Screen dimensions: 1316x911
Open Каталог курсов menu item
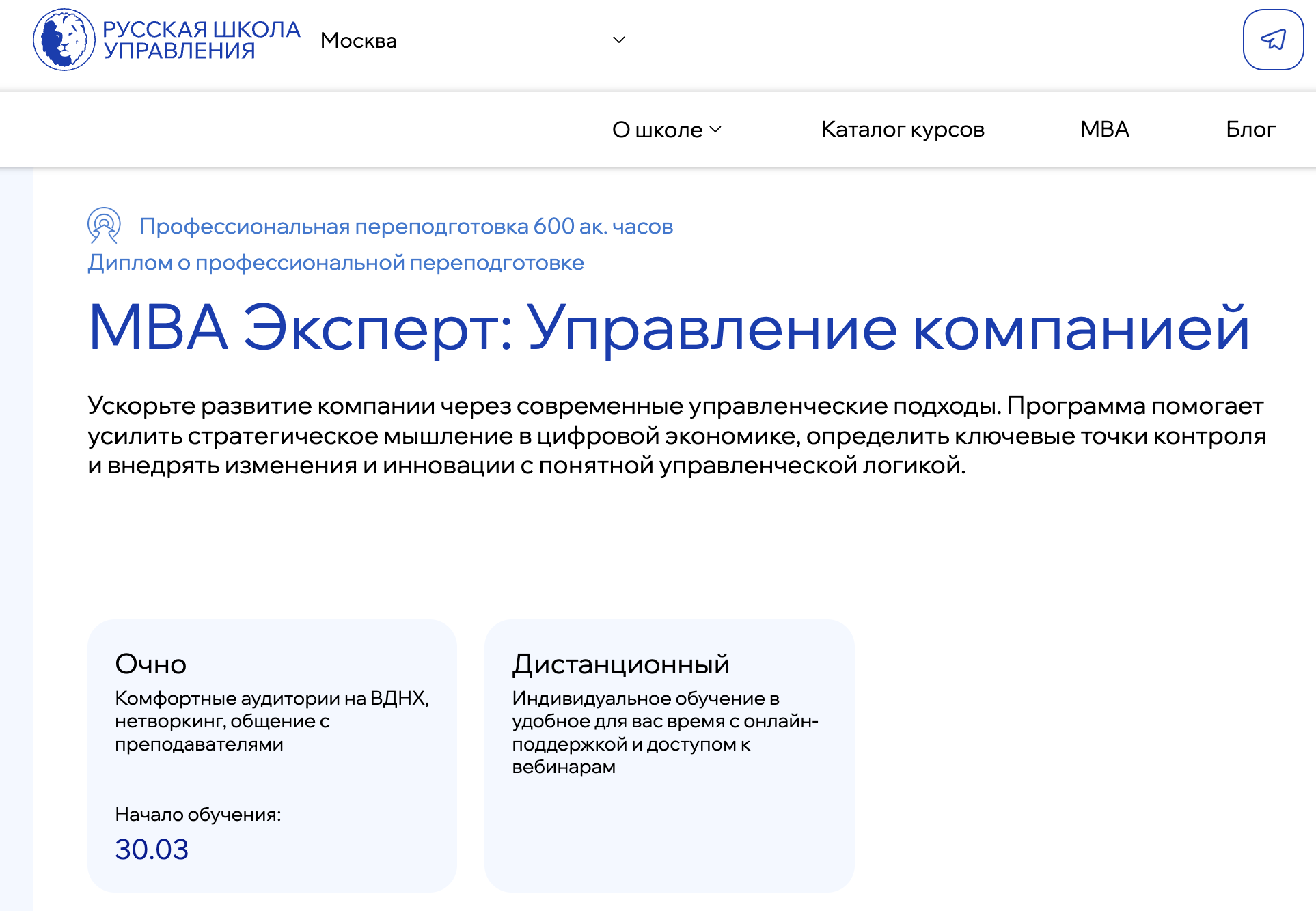(902, 129)
